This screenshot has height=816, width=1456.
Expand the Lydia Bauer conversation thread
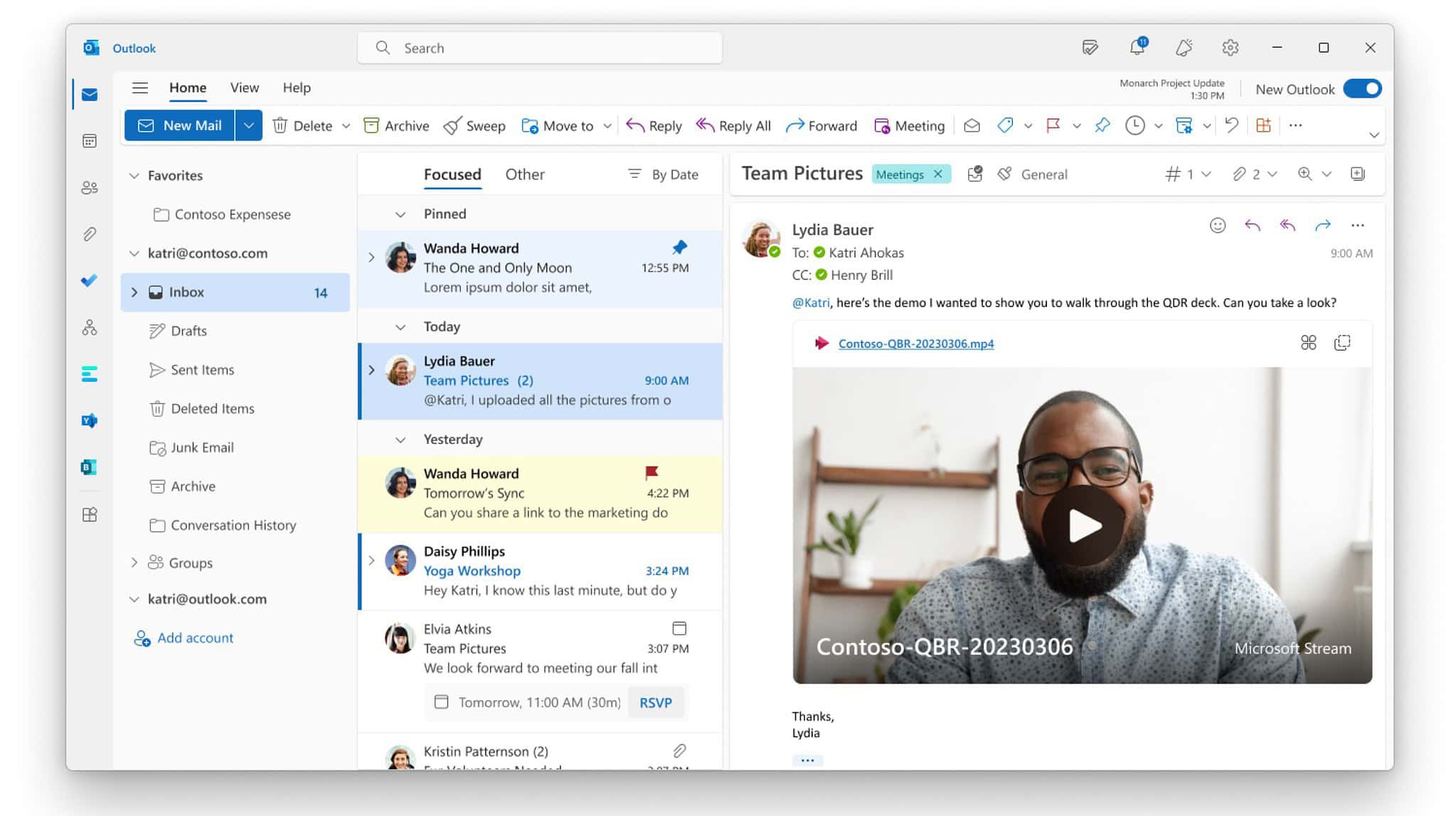[x=371, y=369]
